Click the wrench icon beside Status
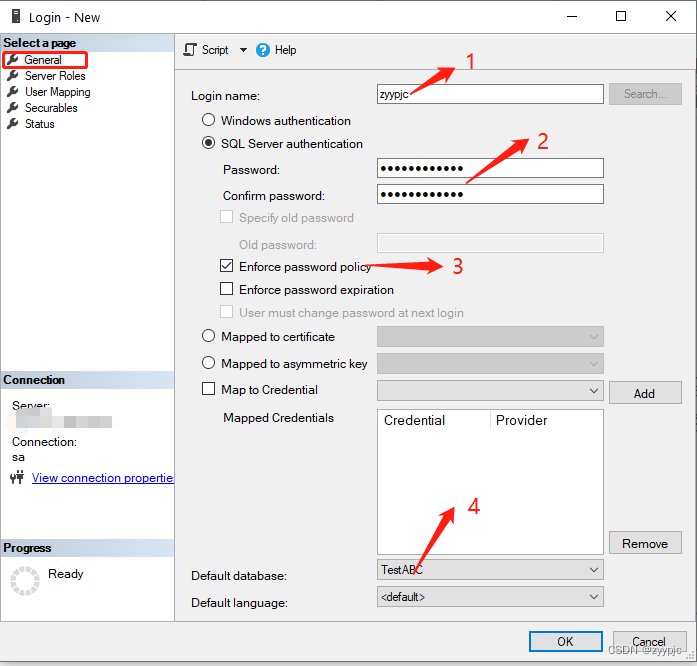697x666 pixels. click(13, 124)
